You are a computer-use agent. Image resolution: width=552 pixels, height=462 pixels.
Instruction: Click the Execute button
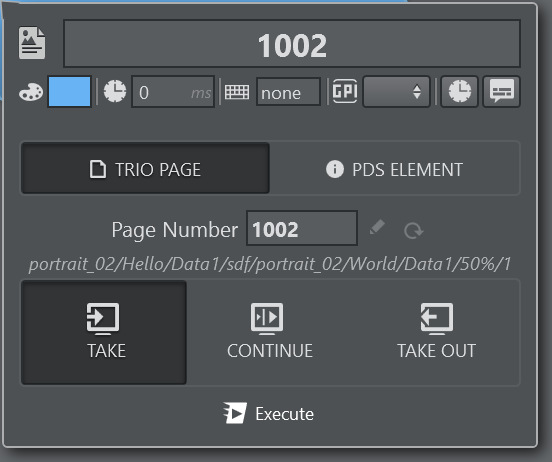point(269,413)
